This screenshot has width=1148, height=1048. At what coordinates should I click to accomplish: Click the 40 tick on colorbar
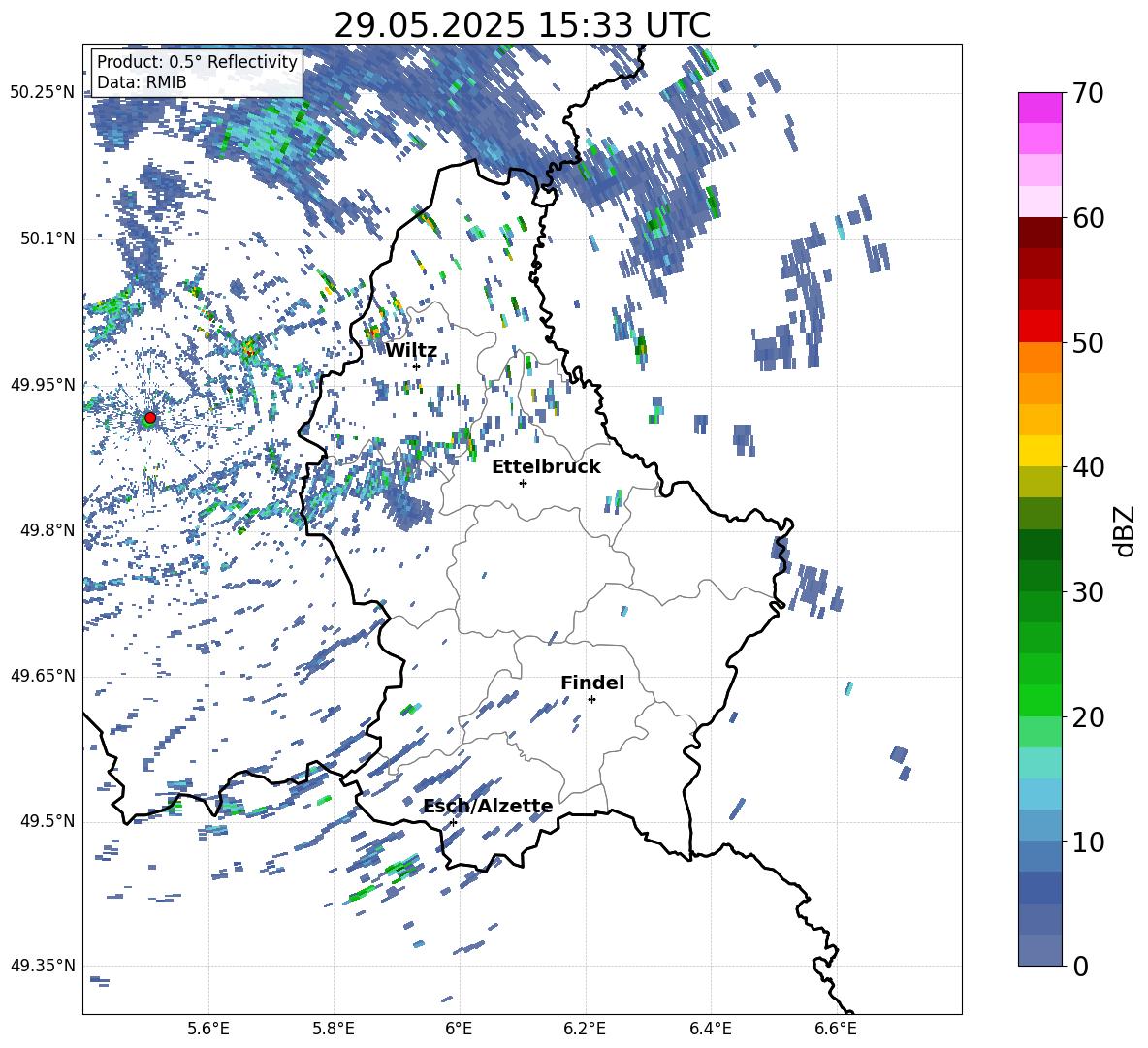[1088, 467]
